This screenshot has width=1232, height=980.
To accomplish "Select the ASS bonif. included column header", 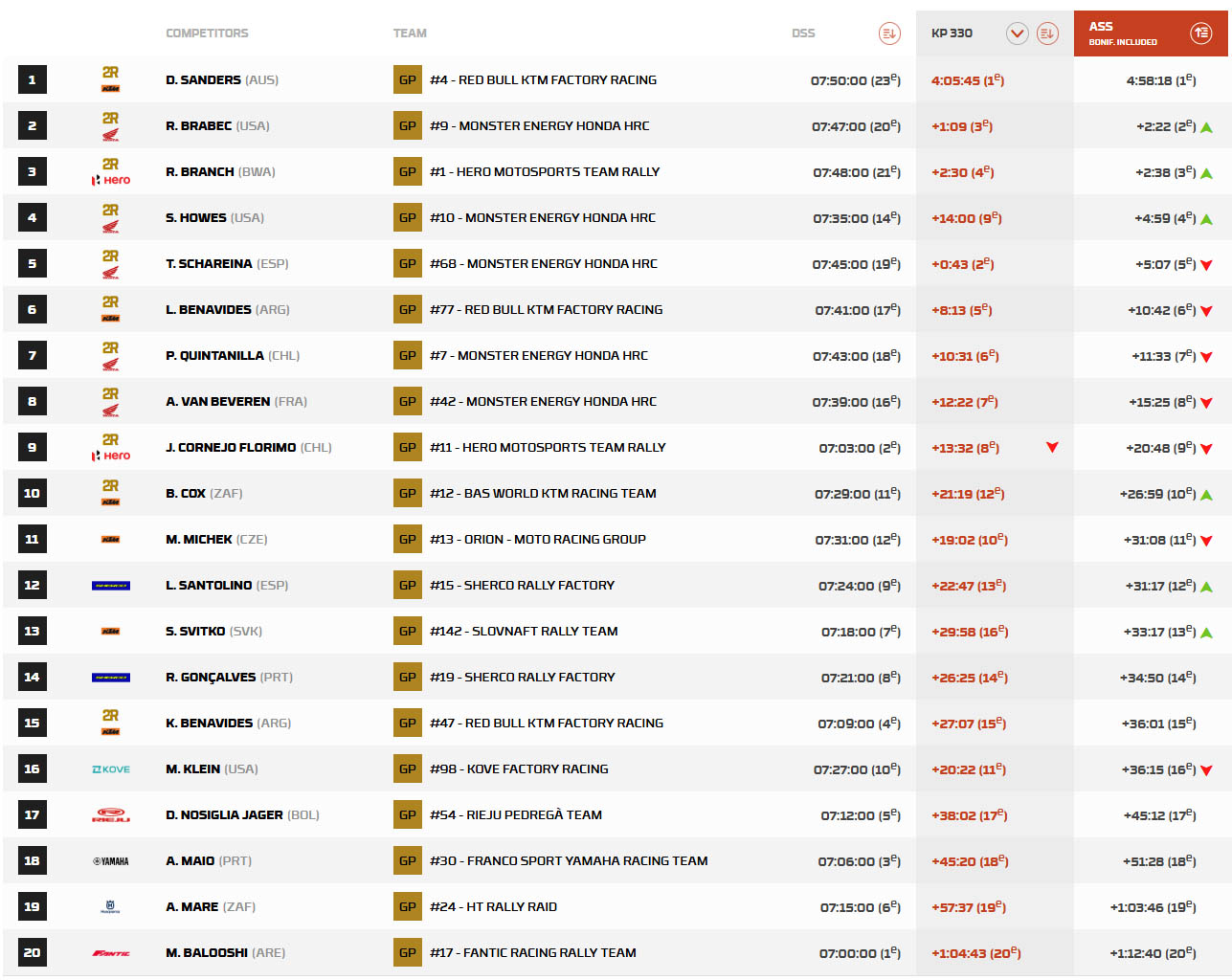I will point(1122,33).
